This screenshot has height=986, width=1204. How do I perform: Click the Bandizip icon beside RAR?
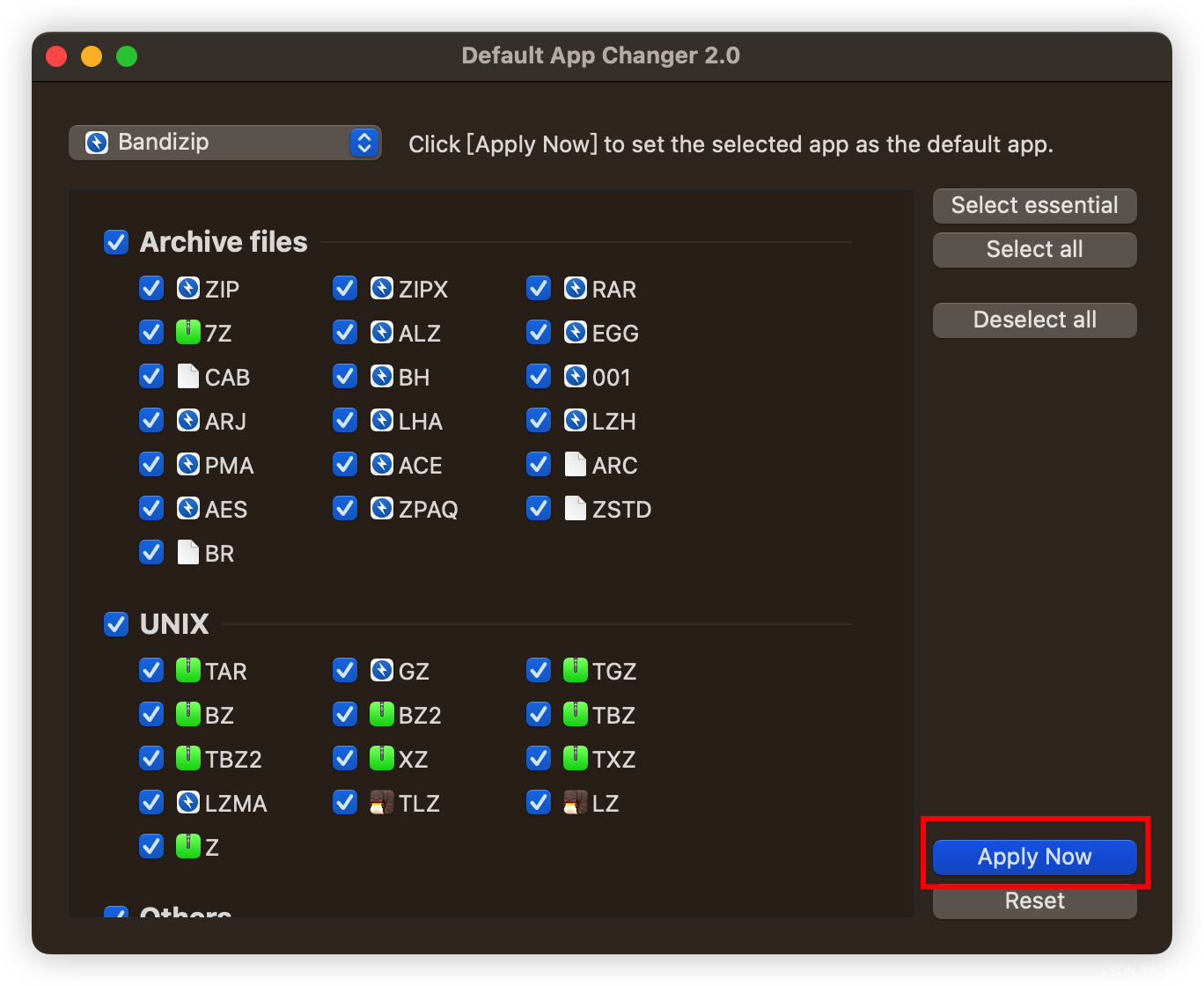click(576, 289)
